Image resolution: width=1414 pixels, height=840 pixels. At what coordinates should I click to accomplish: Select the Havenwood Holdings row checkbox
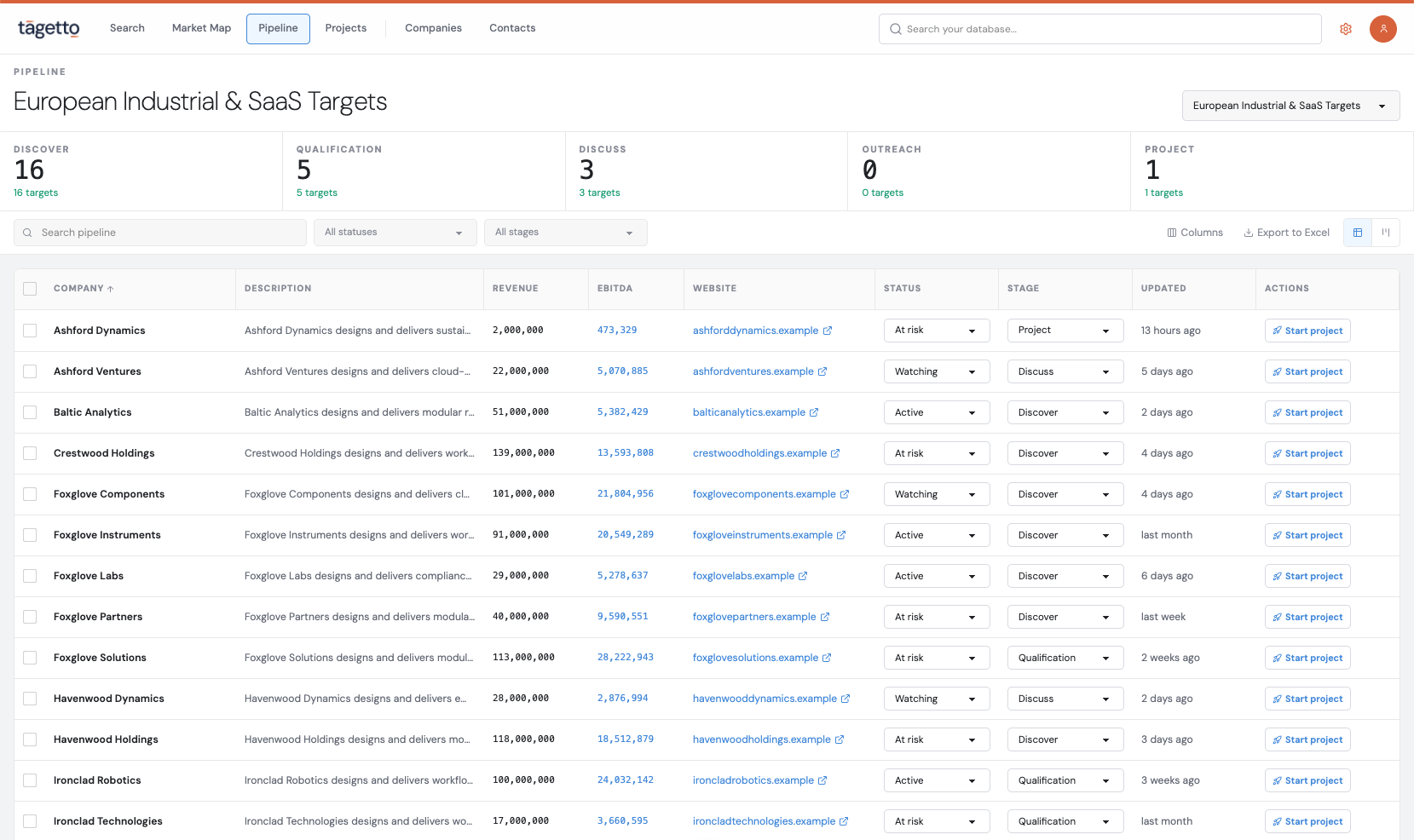click(30, 739)
